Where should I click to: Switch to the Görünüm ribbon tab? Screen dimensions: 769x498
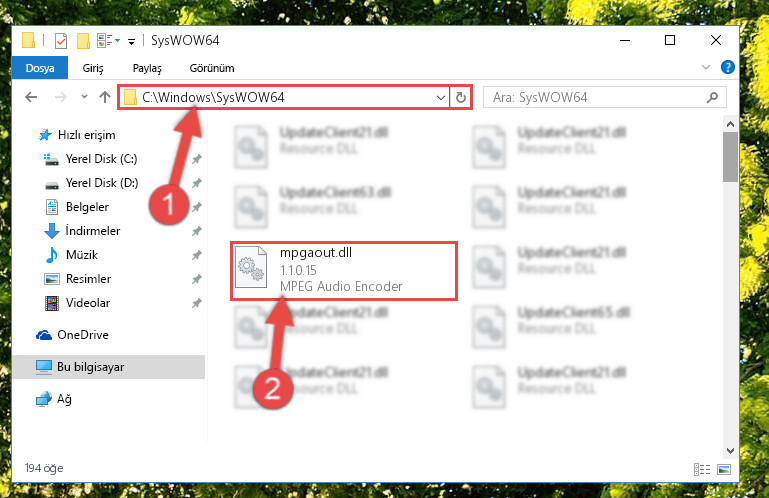(212, 68)
